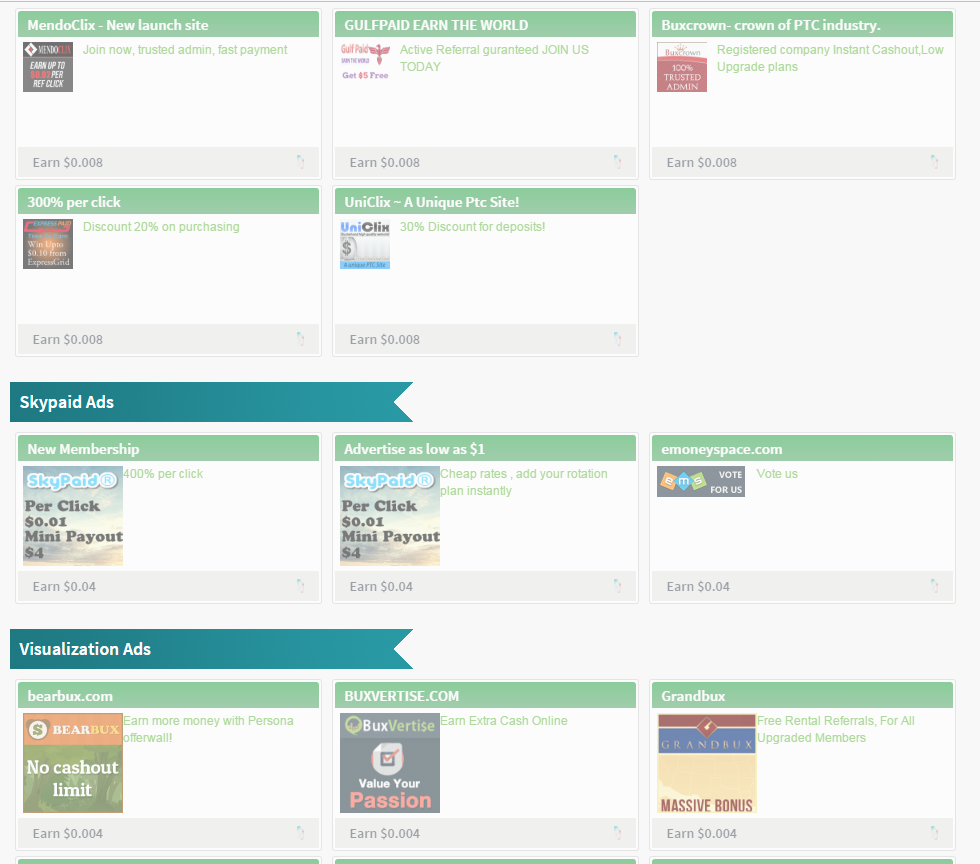
Task: Click '400% per click' description text
Action: 163,473
